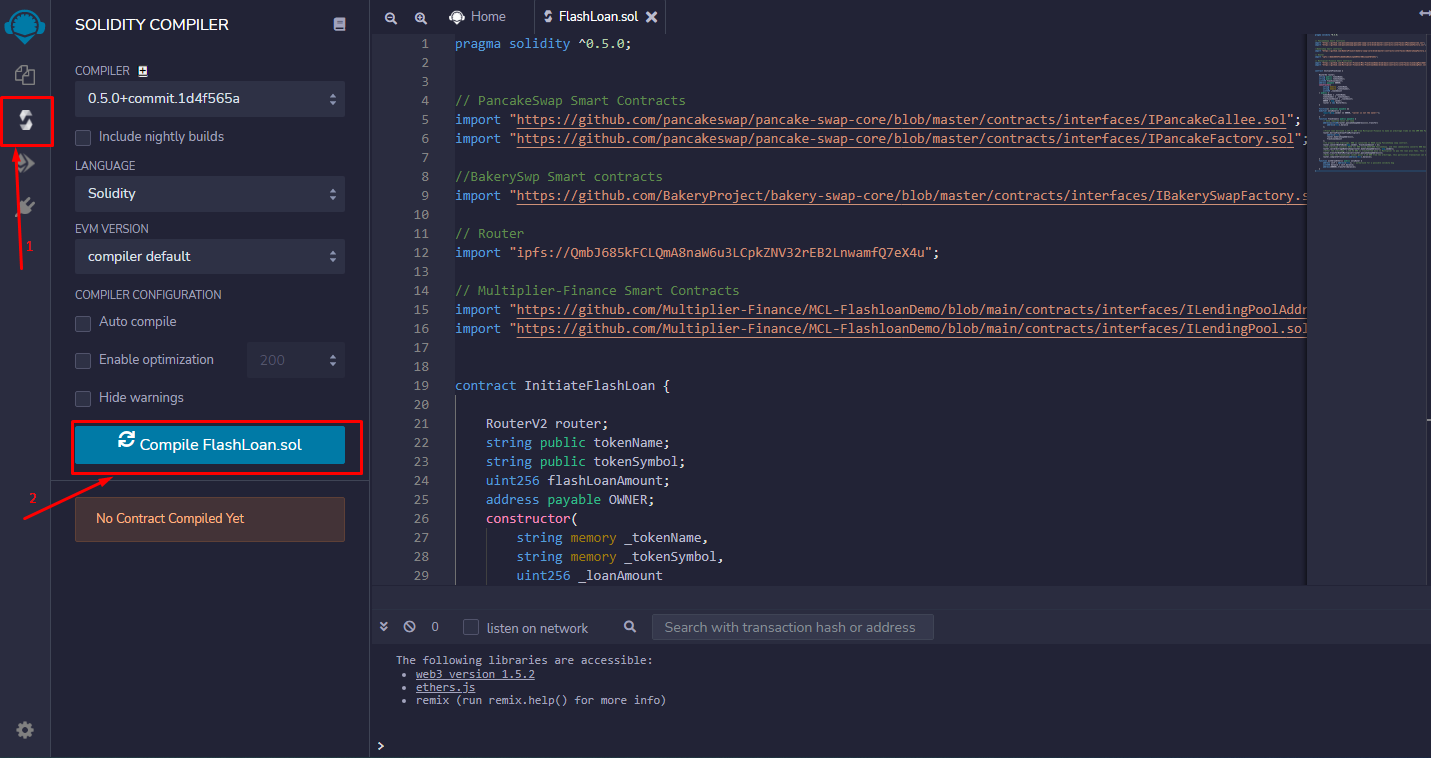Image resolution: width=1431 pixels, height=758 pixels.
Task: Open the File Explorer sidebar icon
Action: coord(25,75)
